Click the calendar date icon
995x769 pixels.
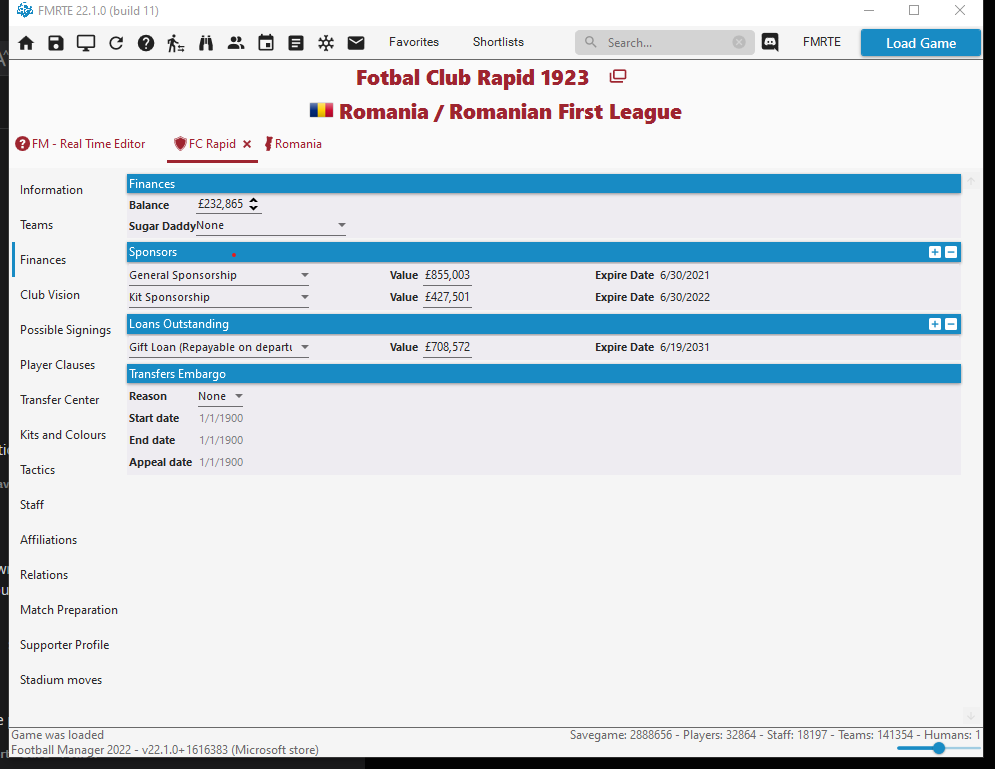(x=266, y=43)
